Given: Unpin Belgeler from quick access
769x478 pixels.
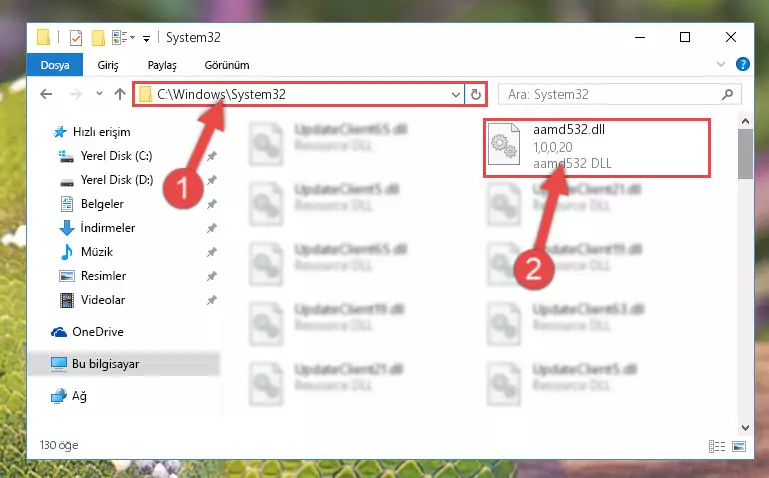Looking at the screenshot, I should (211, 204).
